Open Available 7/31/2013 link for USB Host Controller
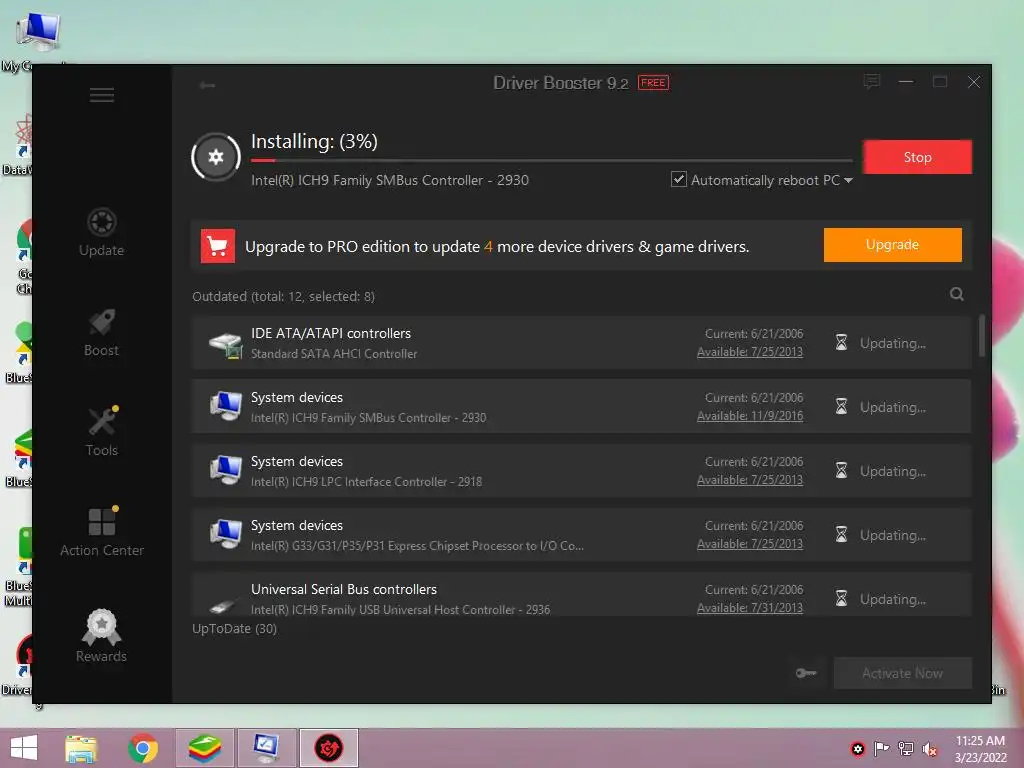Viewport: 1024px width, 768px height. [x=750, y=608]
